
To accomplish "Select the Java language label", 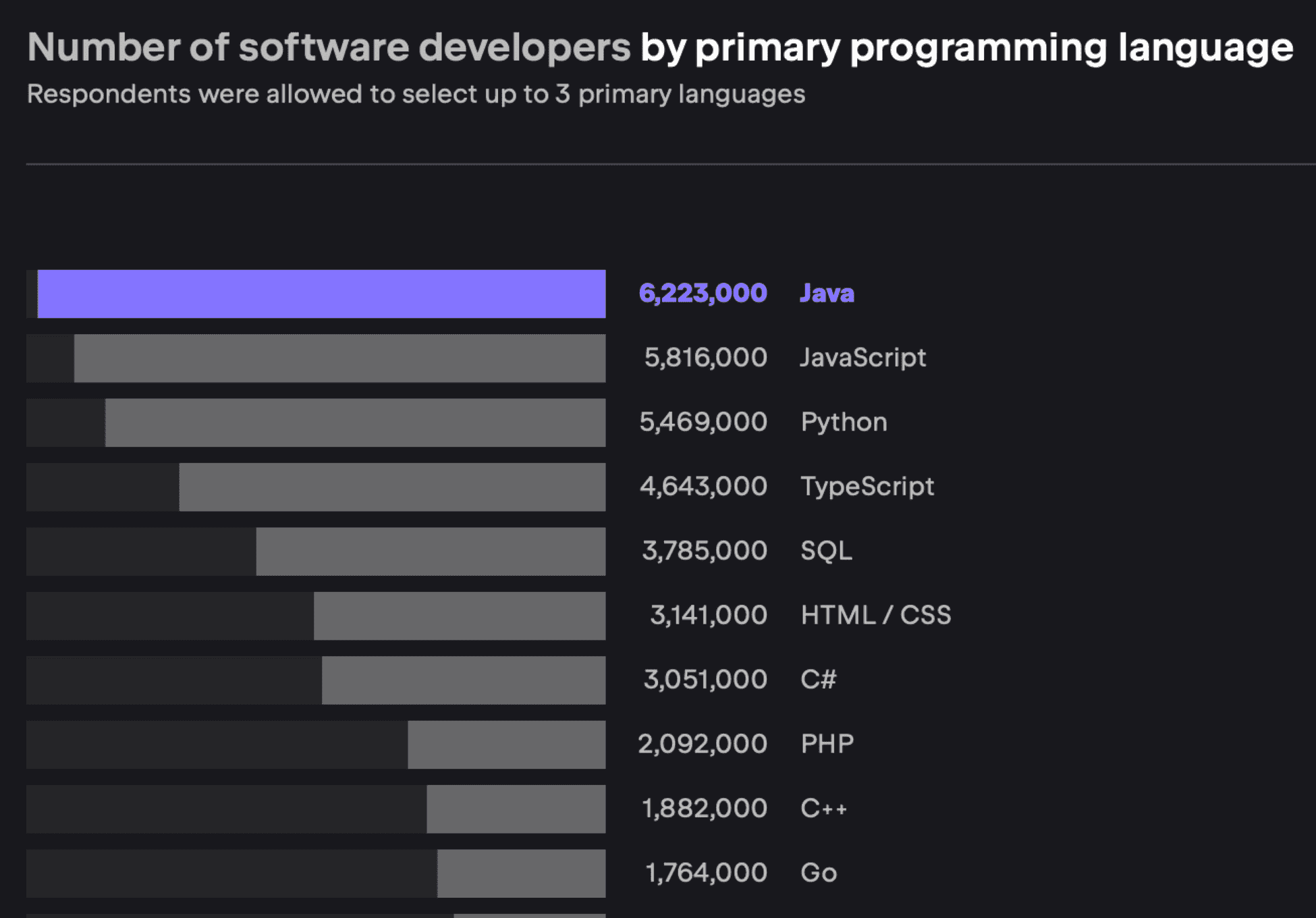I will [x=827, y=294].
